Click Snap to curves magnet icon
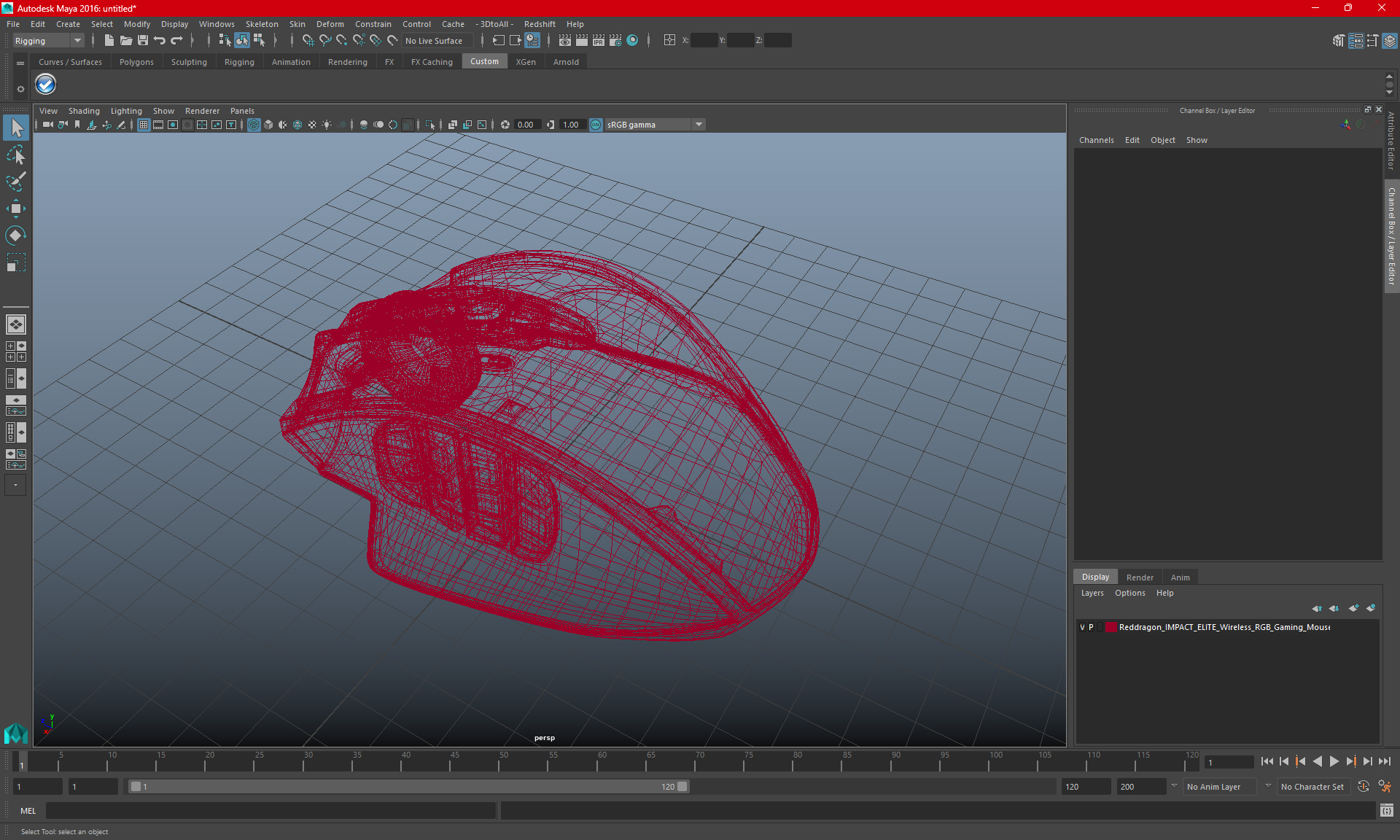The width and height of the screenshot is (1400, 840). point(324,41)
